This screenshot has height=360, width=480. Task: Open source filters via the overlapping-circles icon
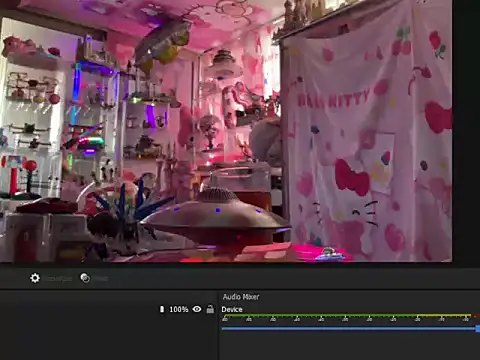coord(85,278)
